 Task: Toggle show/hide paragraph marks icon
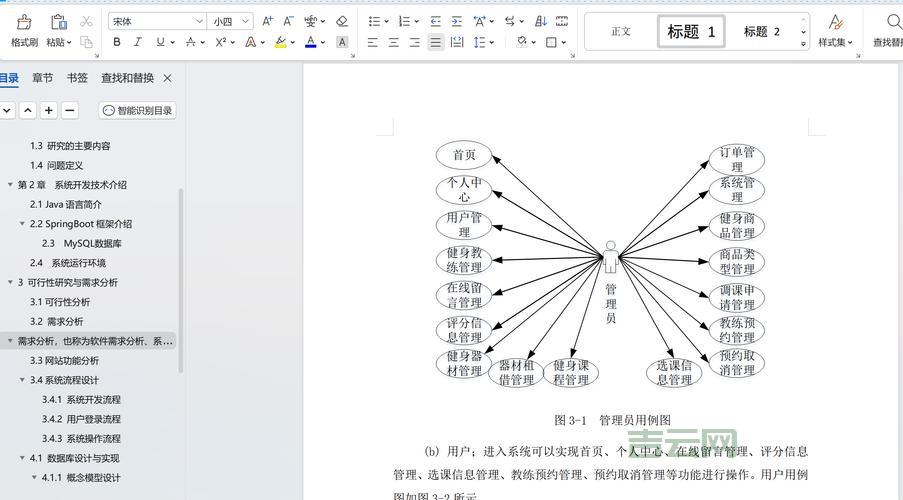pos(562,21)
